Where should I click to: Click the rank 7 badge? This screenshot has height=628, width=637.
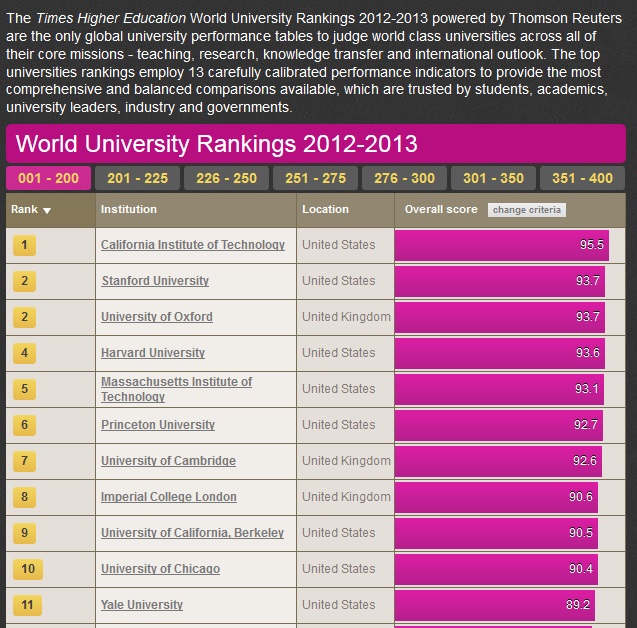click(24, 461)
